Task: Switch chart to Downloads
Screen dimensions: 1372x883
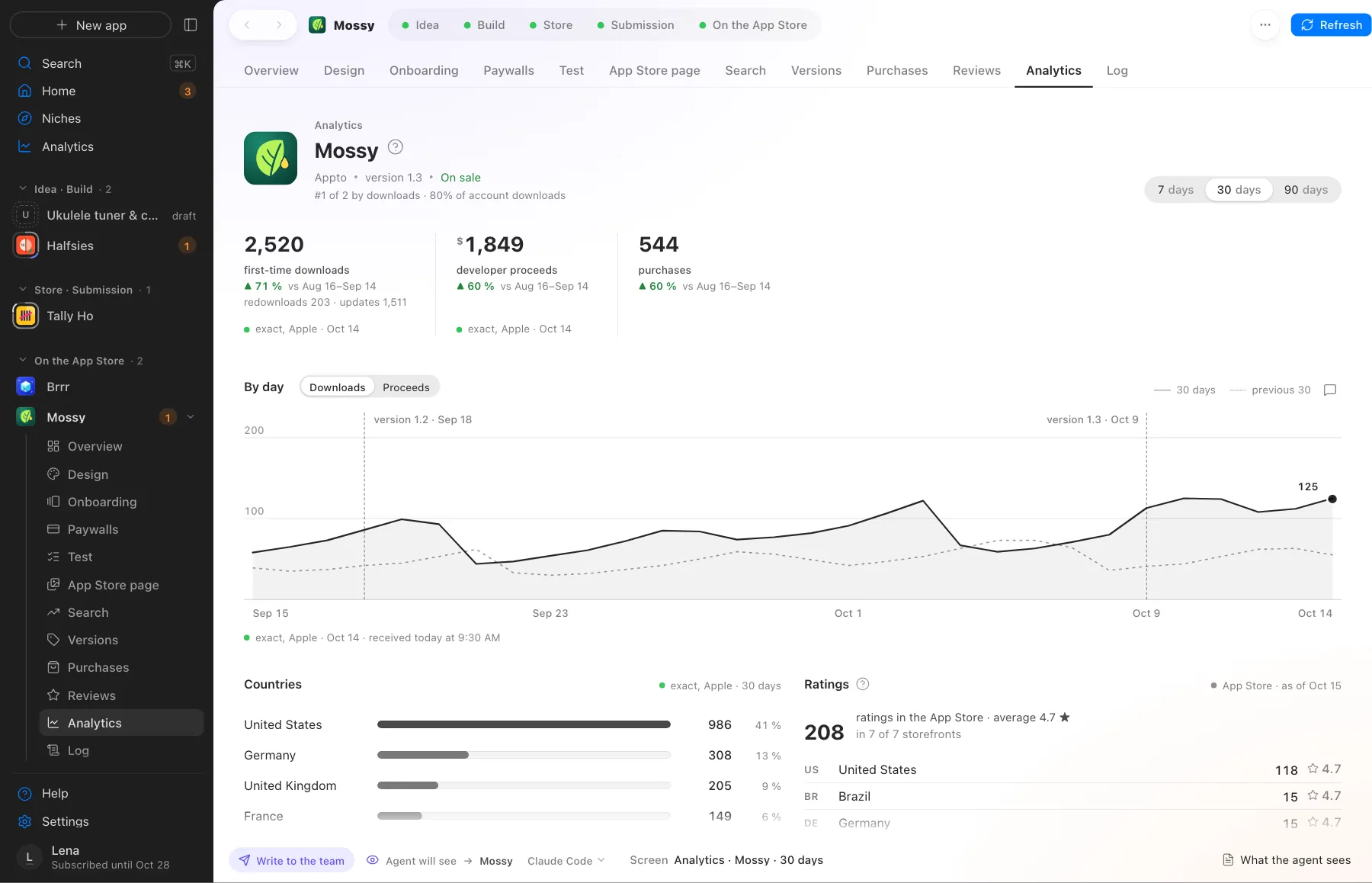Action: (337, 387)
